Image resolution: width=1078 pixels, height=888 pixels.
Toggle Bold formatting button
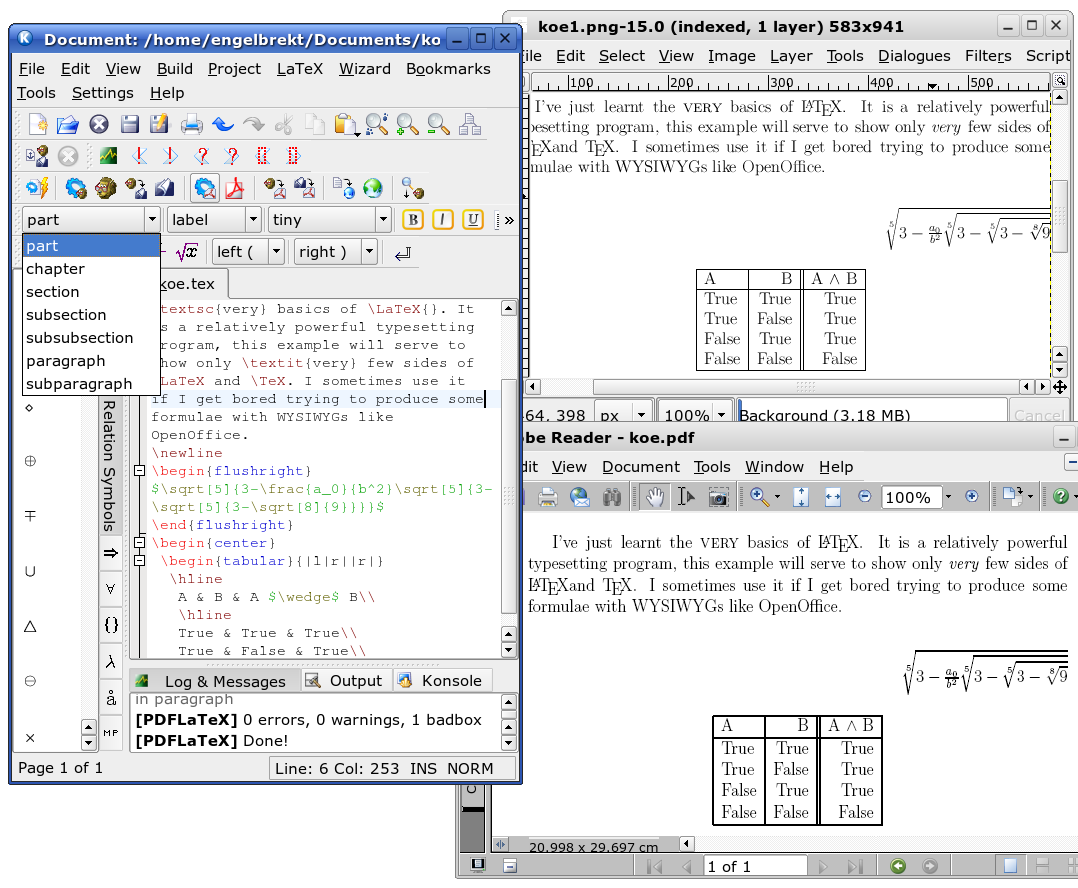[x=412, y=219]
